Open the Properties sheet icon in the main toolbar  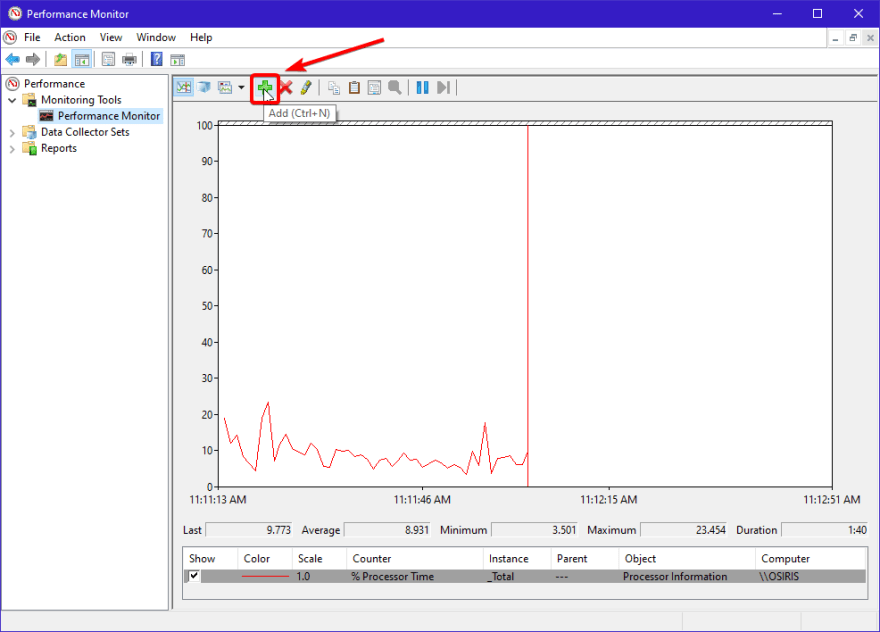[x=108, y=59]
